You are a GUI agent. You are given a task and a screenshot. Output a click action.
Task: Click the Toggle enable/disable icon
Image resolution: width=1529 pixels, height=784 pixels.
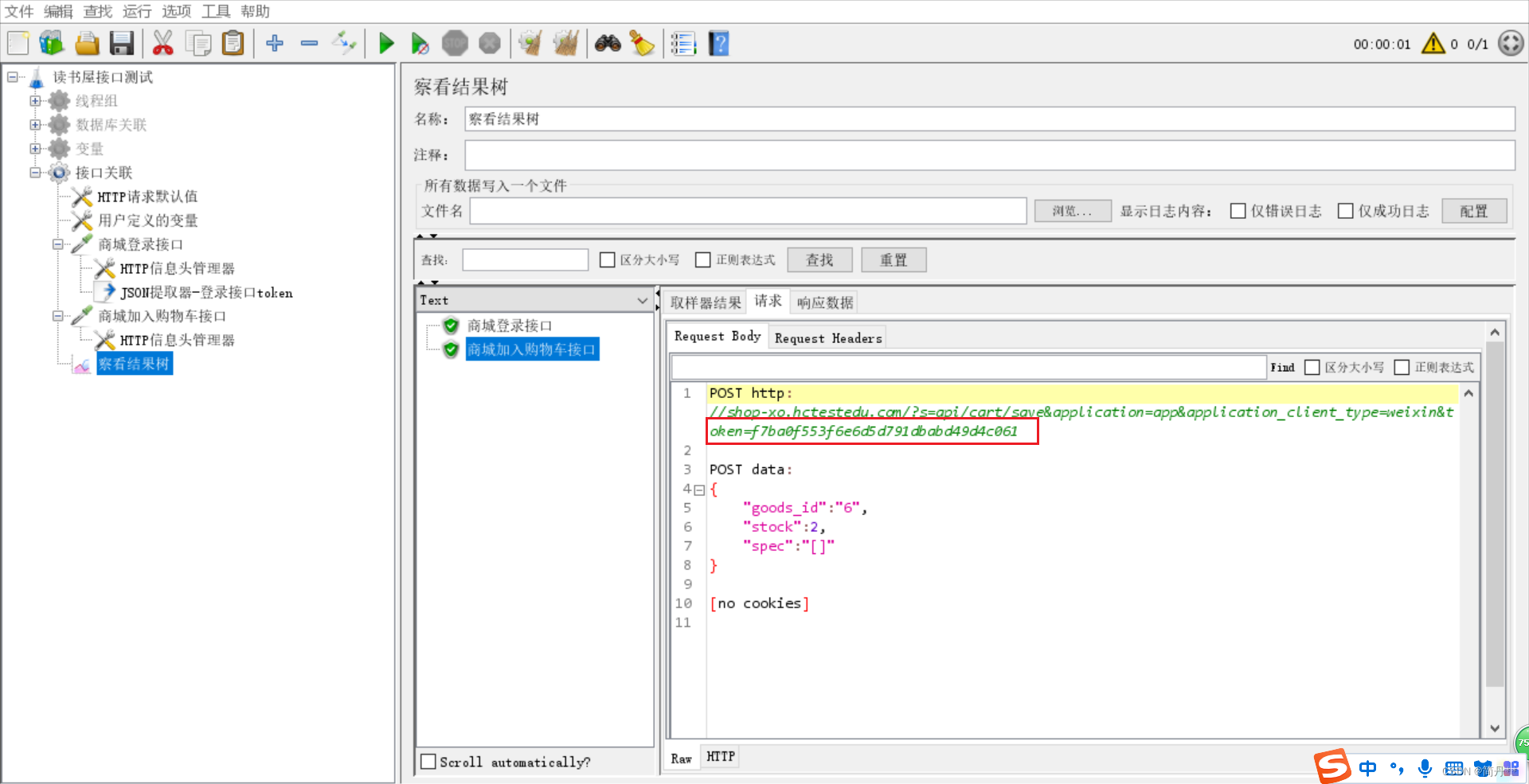tap(344, 43)
